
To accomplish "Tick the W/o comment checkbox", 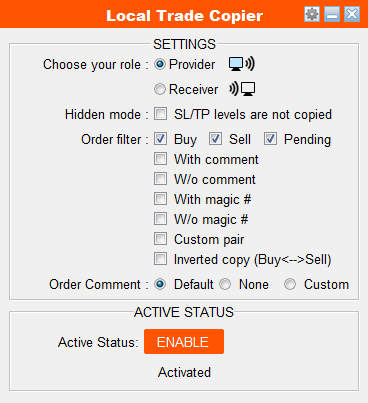I will point(160,179).
